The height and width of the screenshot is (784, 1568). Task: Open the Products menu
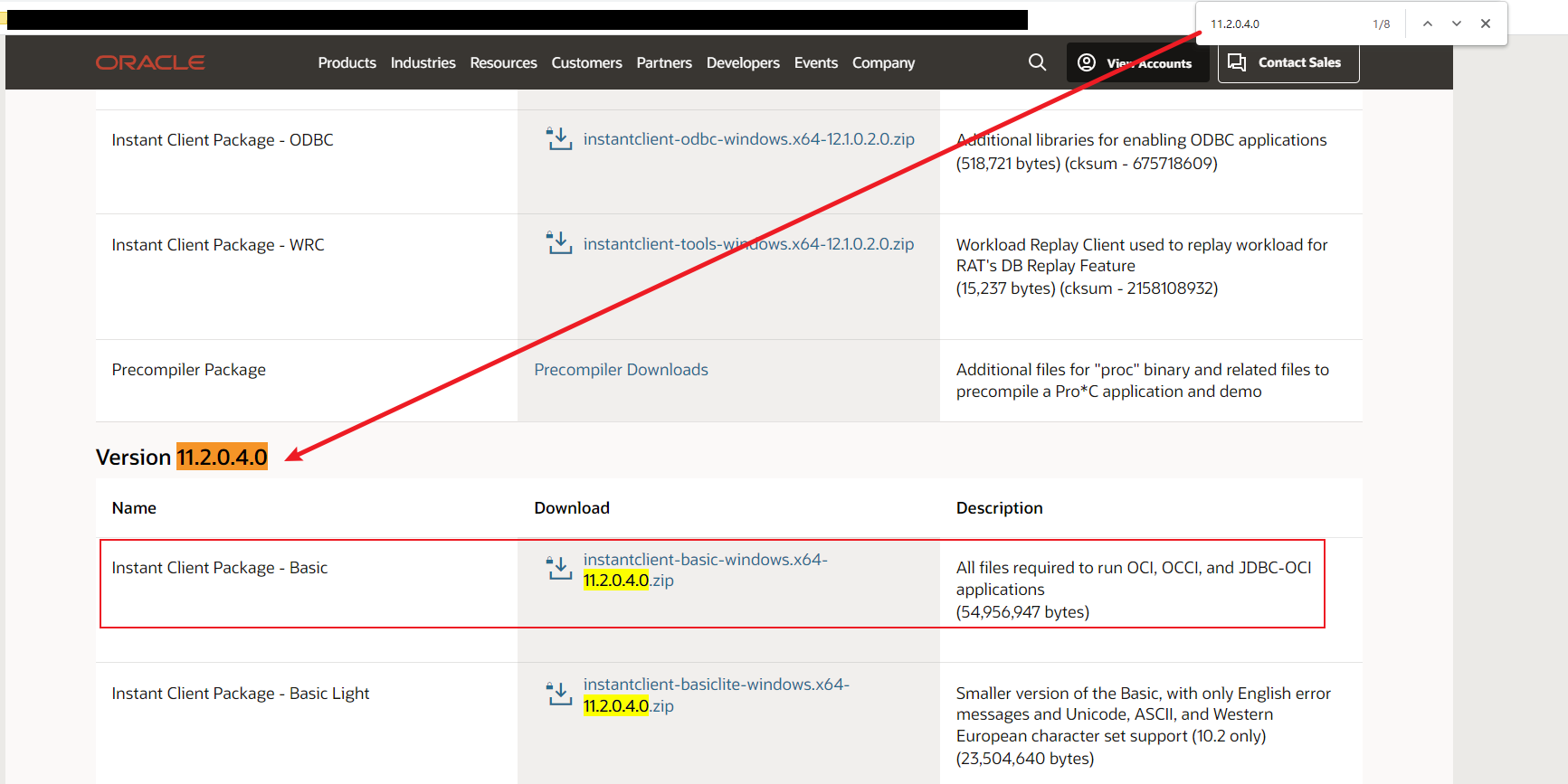click(x=347, y=62)
